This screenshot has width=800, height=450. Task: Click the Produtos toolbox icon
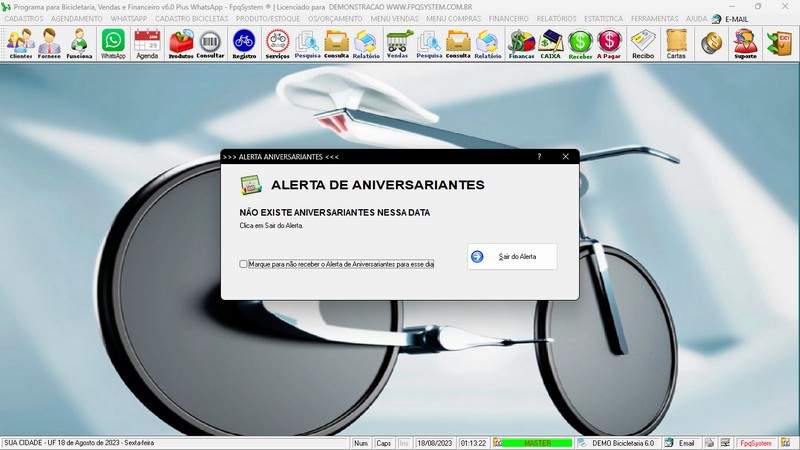coord(181,44)
